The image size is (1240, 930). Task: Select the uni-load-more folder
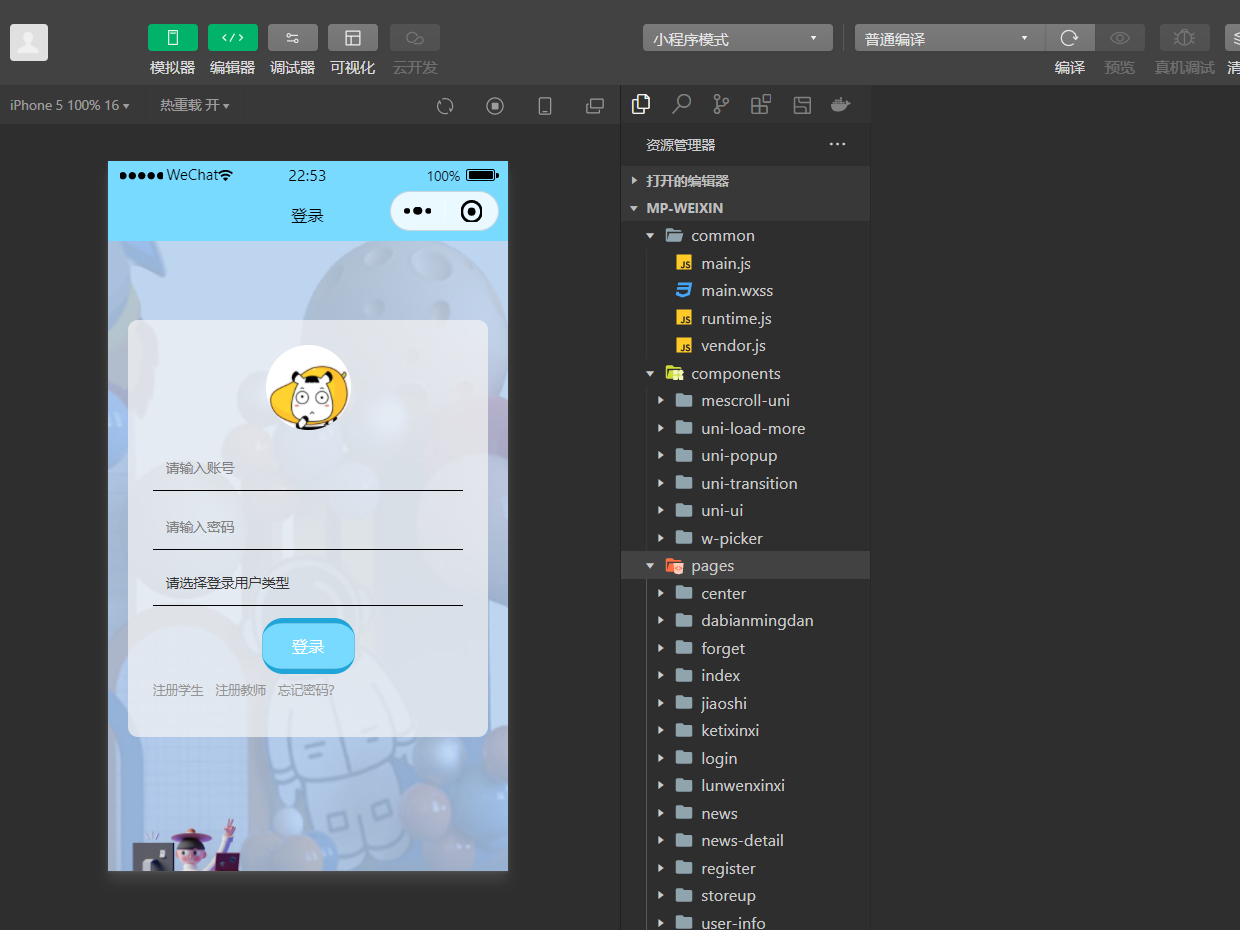pyautogui.click(x=745, y=428)
